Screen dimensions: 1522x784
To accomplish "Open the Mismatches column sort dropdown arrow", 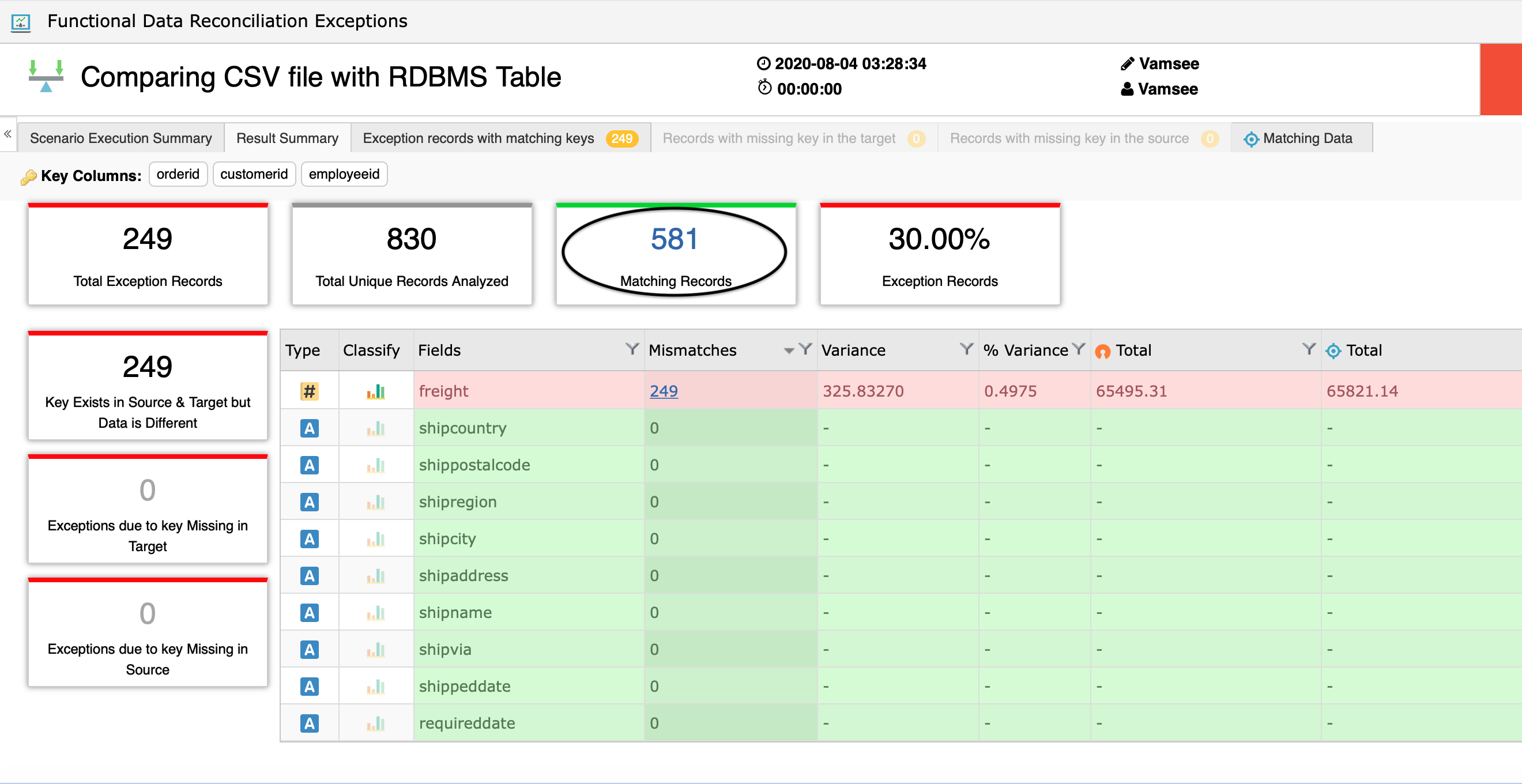I will pyautogui.click(x=788, y=350).
